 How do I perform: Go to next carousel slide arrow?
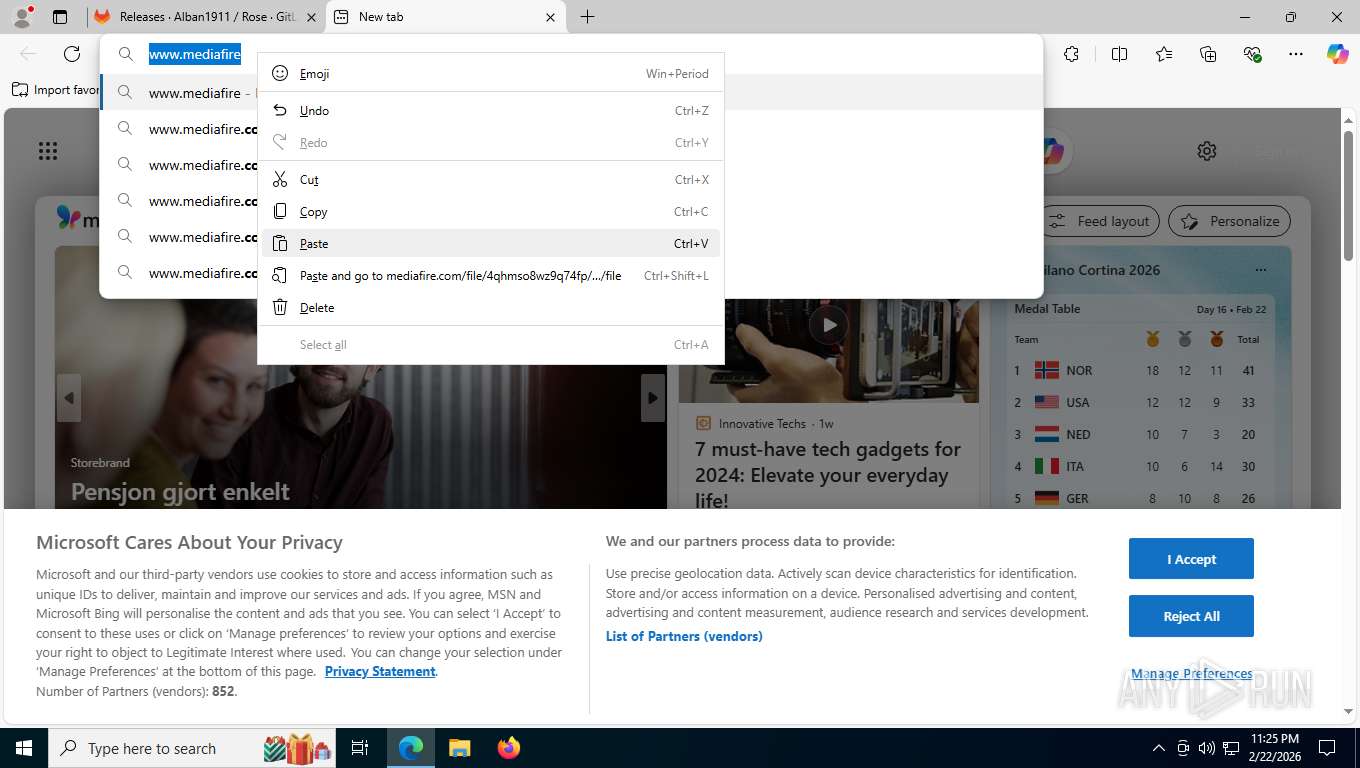click(653, 398)
